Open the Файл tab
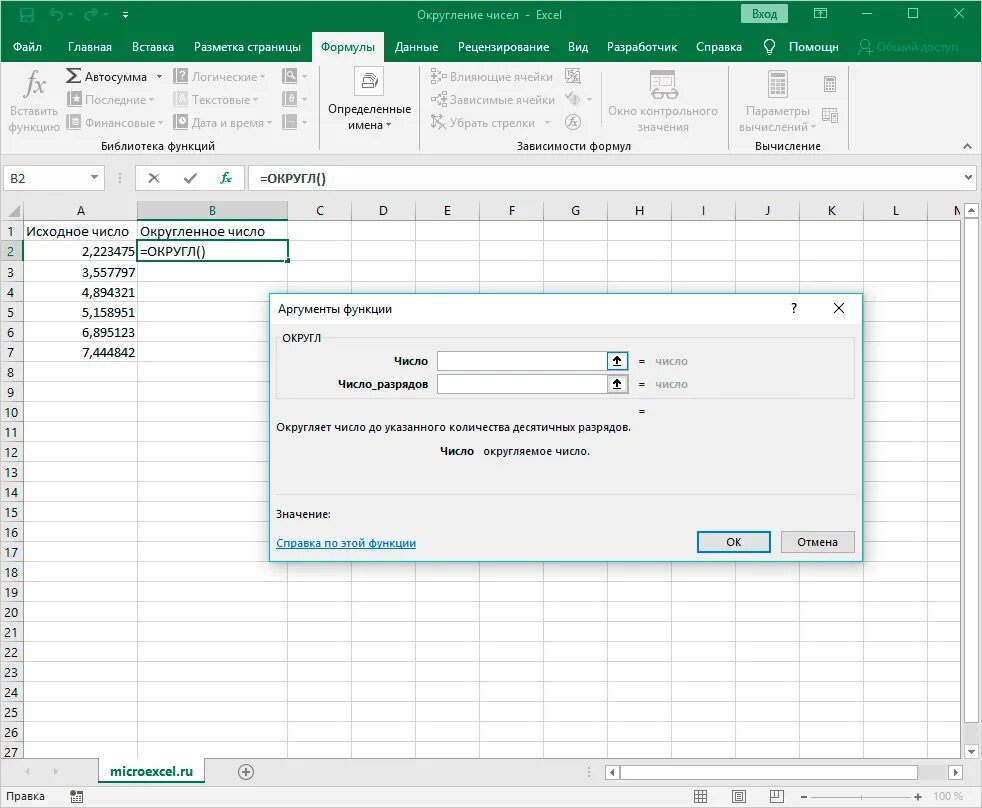 (x=27, y=47)
